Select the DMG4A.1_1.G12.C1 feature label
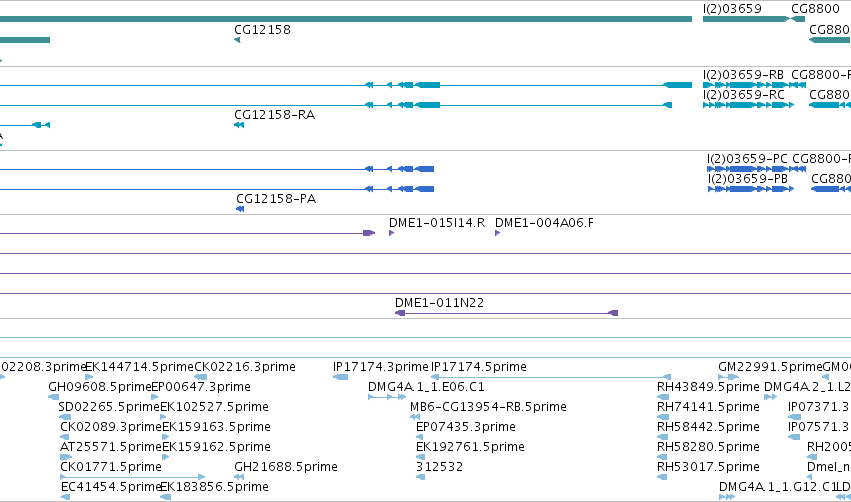This screenshot has width=851, height=502. pyautogui.click(x=777, y=487)
